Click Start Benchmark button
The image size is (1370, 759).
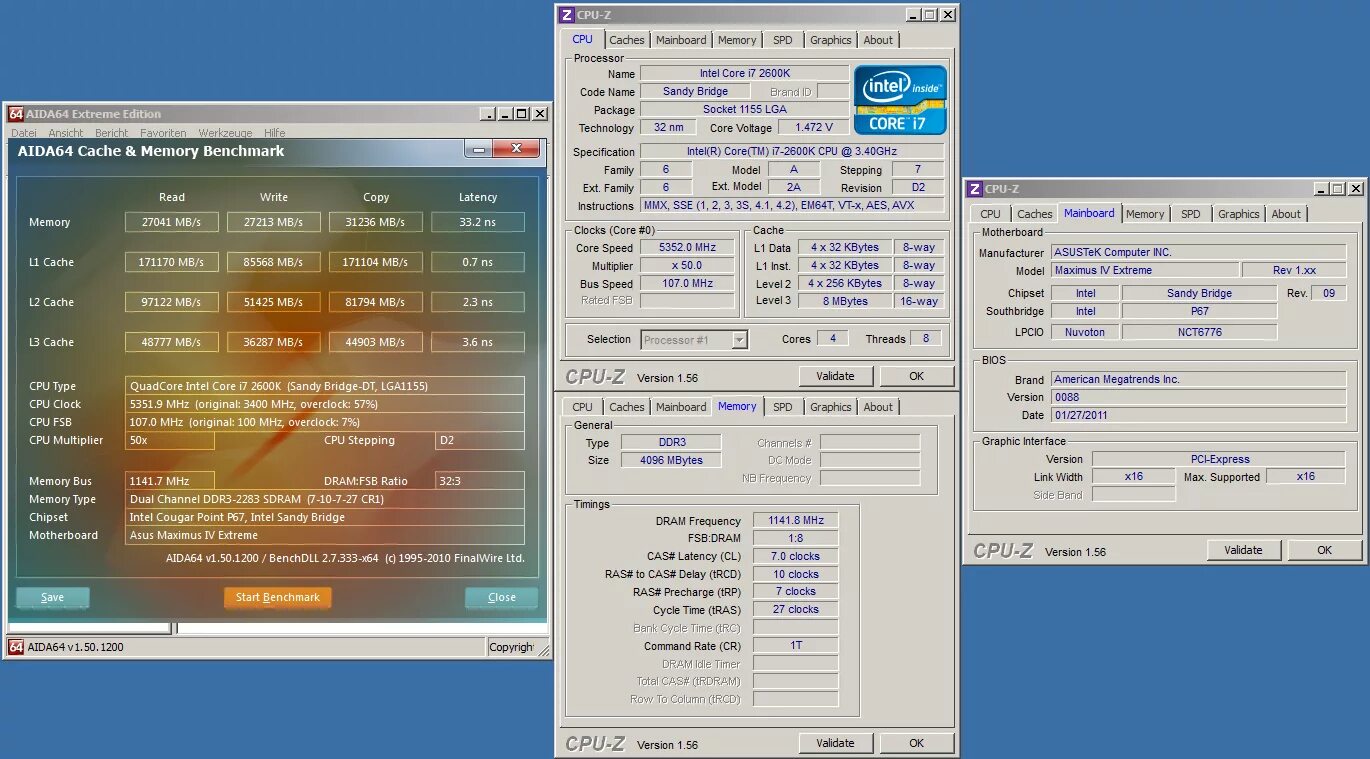(x=278, y=598)
